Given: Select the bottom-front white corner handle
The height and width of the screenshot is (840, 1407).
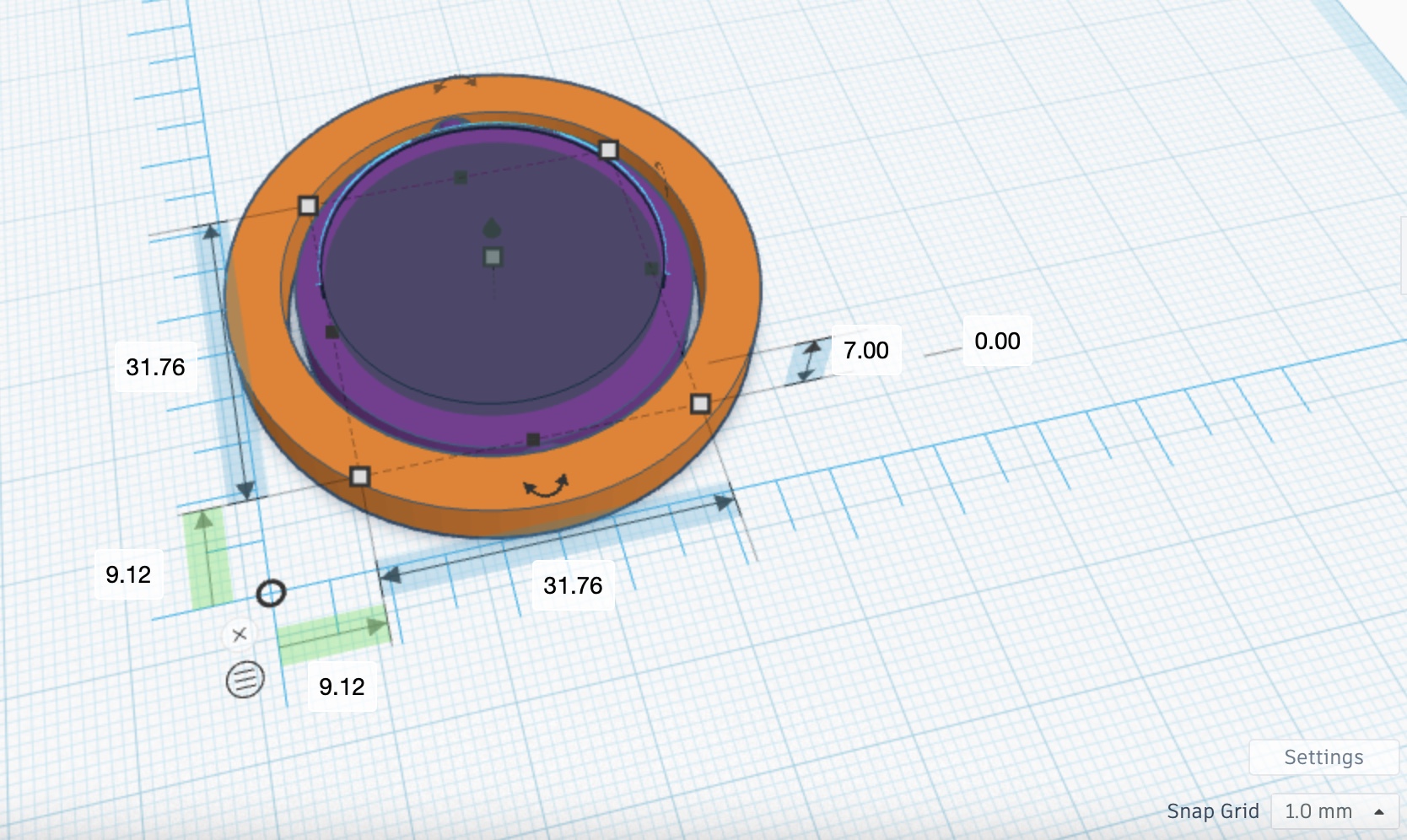Looking at the screenshot, I should pos(360,477).
